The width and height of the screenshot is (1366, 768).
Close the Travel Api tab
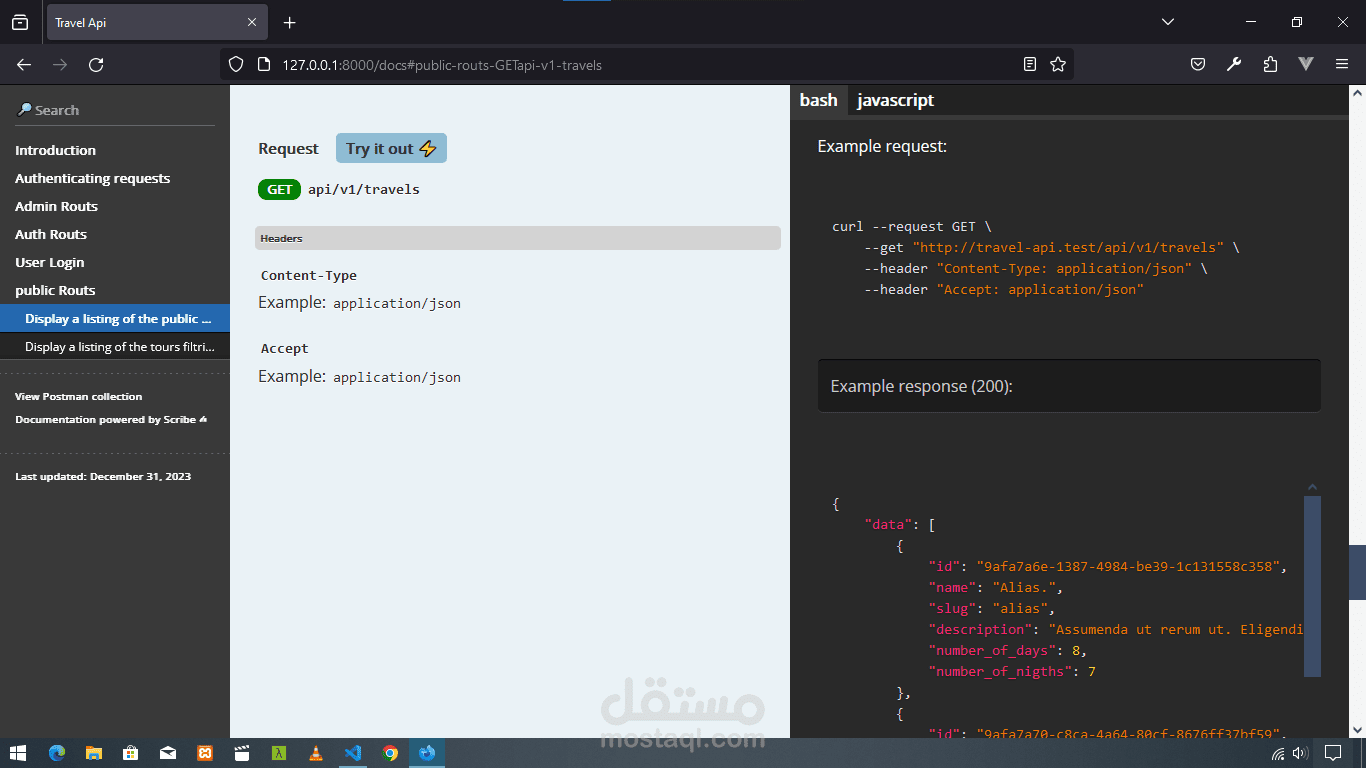pos(252,22)
